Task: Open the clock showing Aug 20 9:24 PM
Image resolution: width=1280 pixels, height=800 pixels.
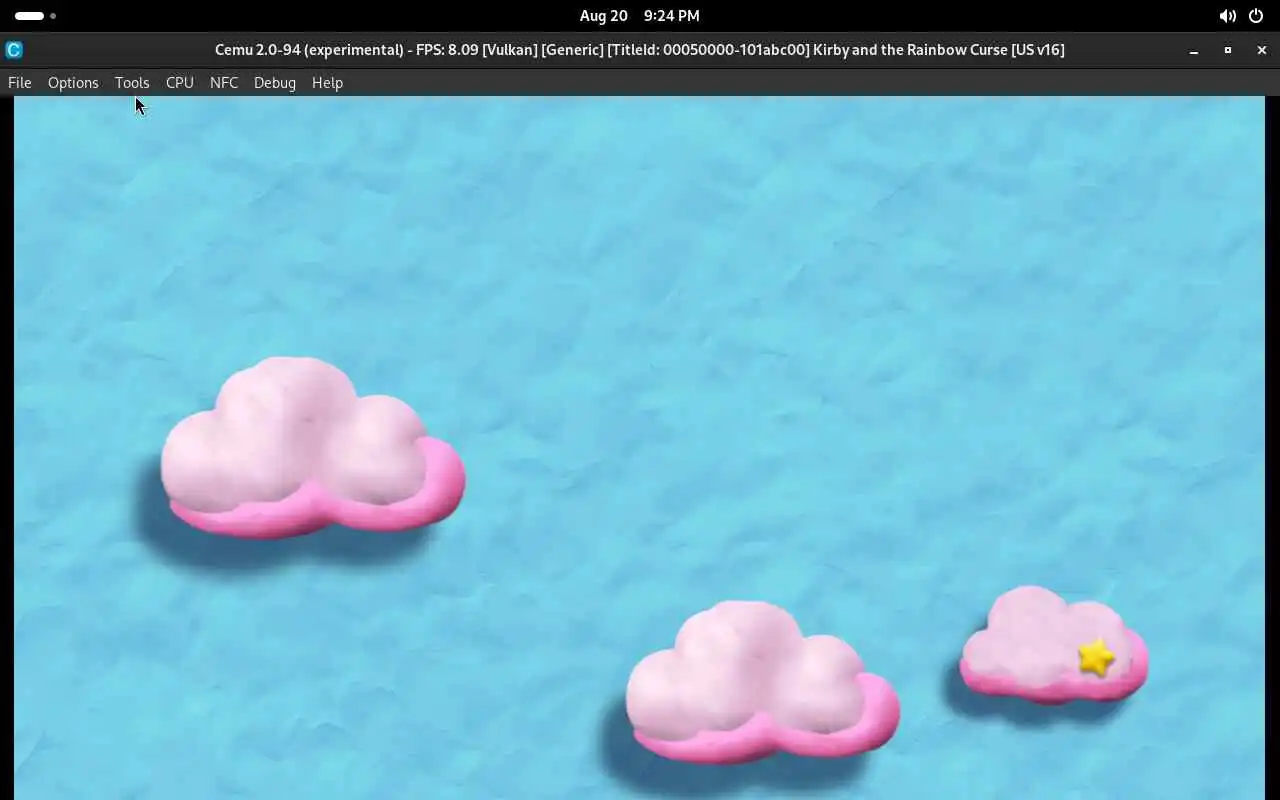Action: point(640,16)
